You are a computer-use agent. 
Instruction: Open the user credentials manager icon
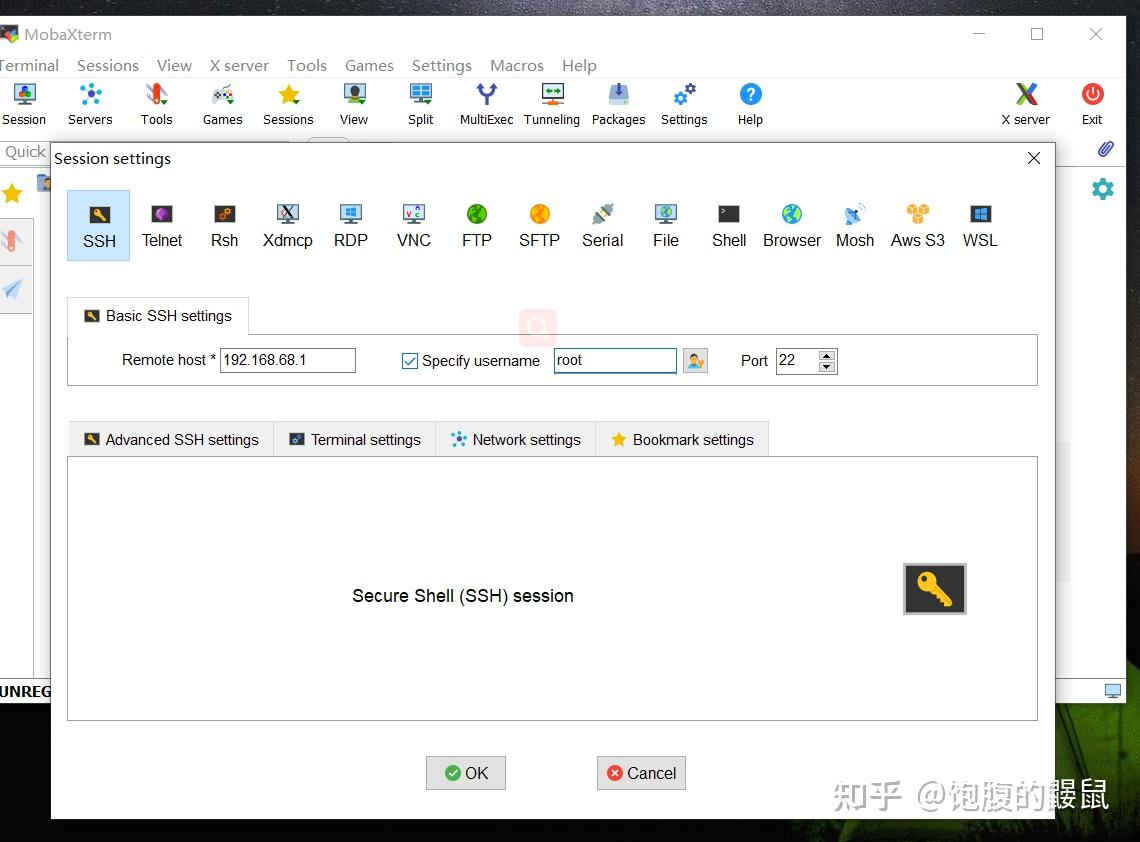[x=696, y=361]
